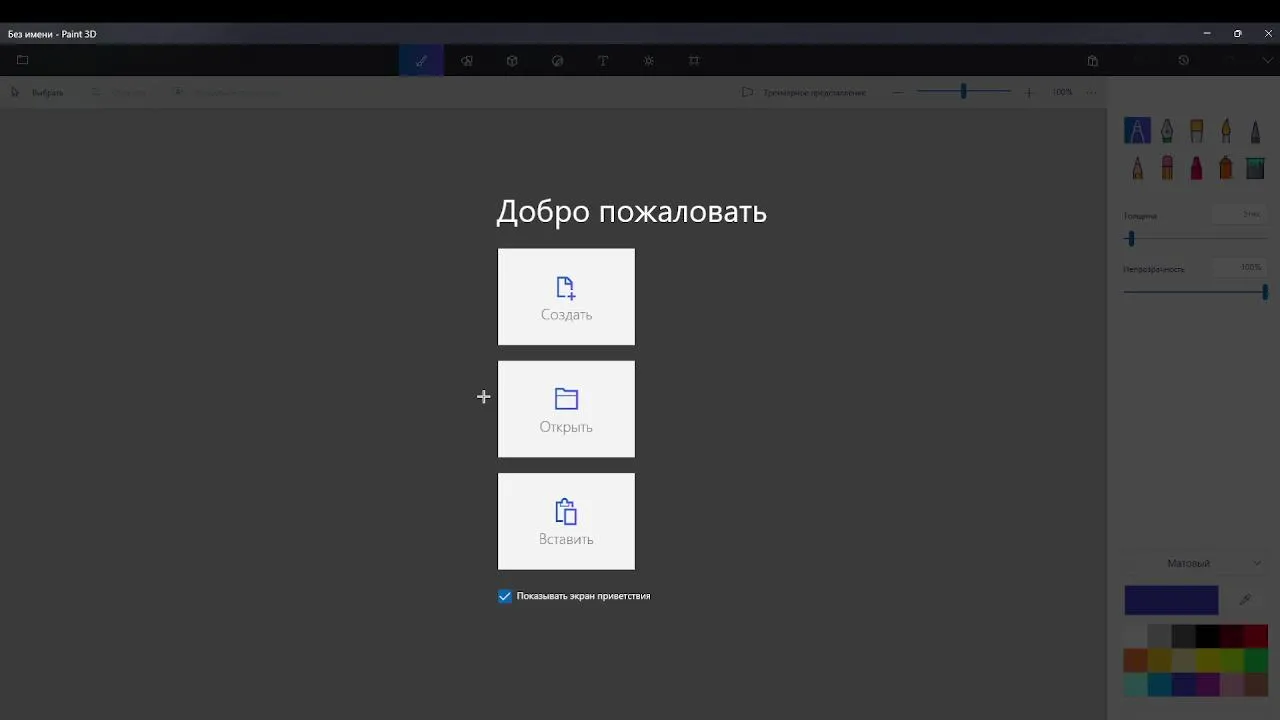The height and width of the screenshot is (720, 1280).
Task: Choose the Marker brush
Action: (1137, 131)
